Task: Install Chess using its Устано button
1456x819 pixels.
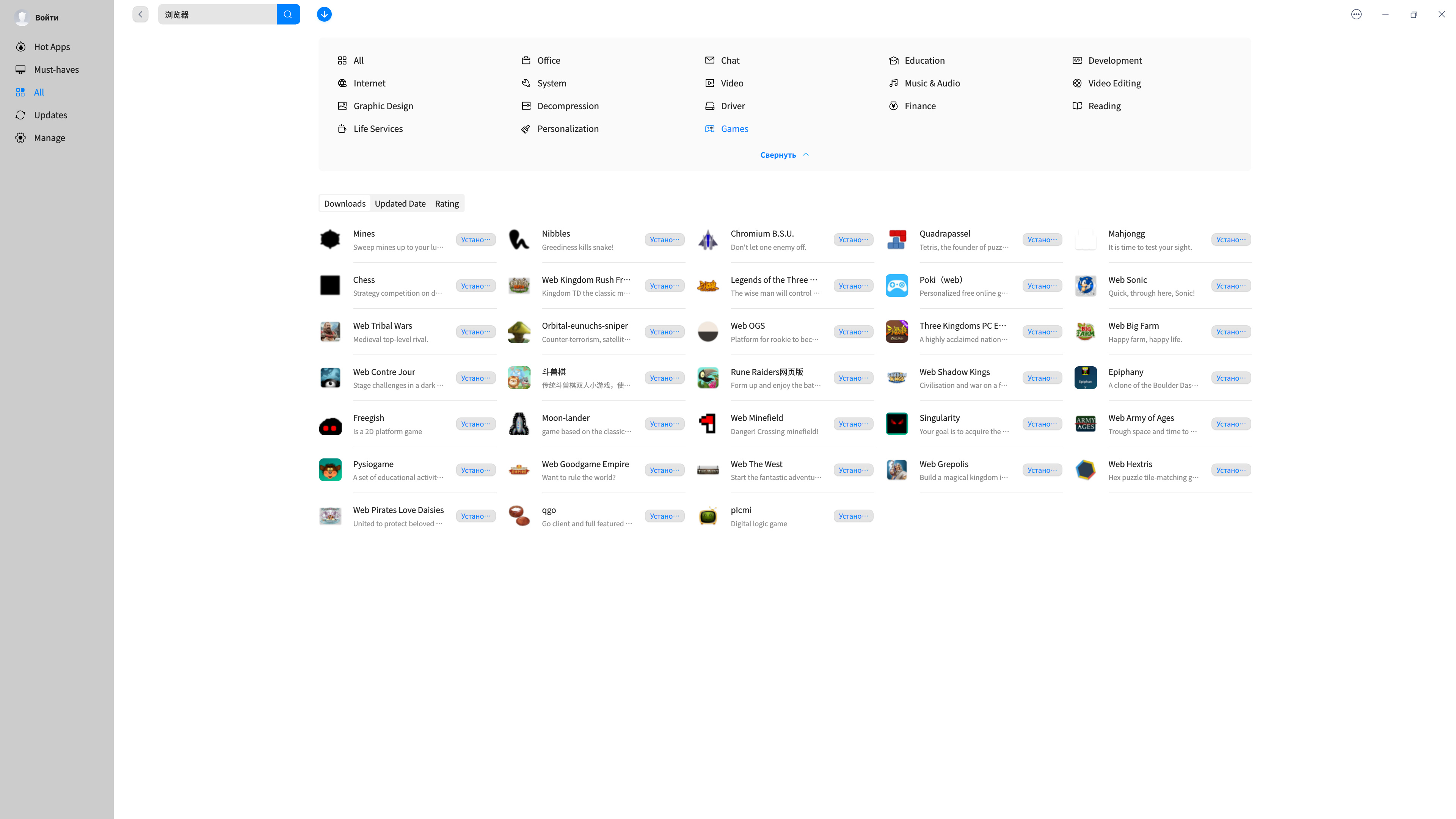Action: [475, 286]
